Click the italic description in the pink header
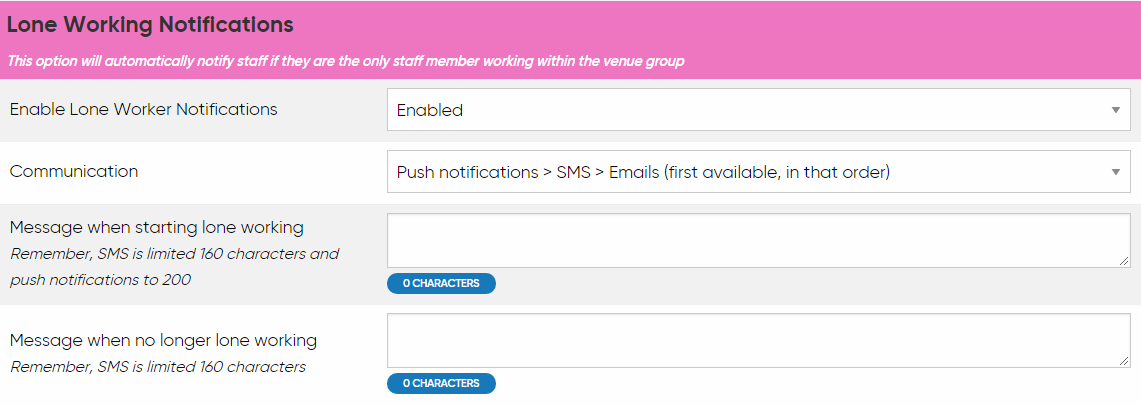Viewport: 1141px width, 405px height. tap(346, 61)
